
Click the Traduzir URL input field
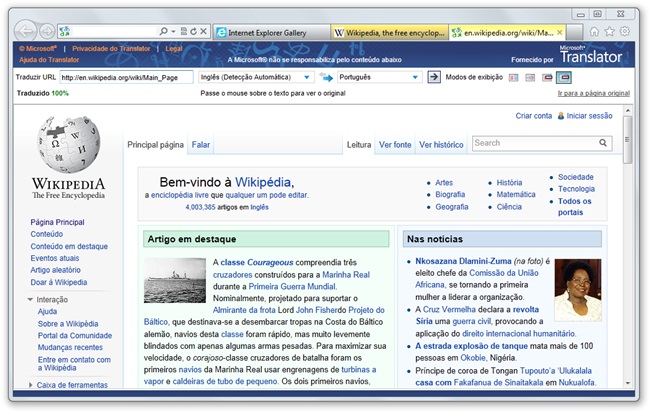click(126, 77)
